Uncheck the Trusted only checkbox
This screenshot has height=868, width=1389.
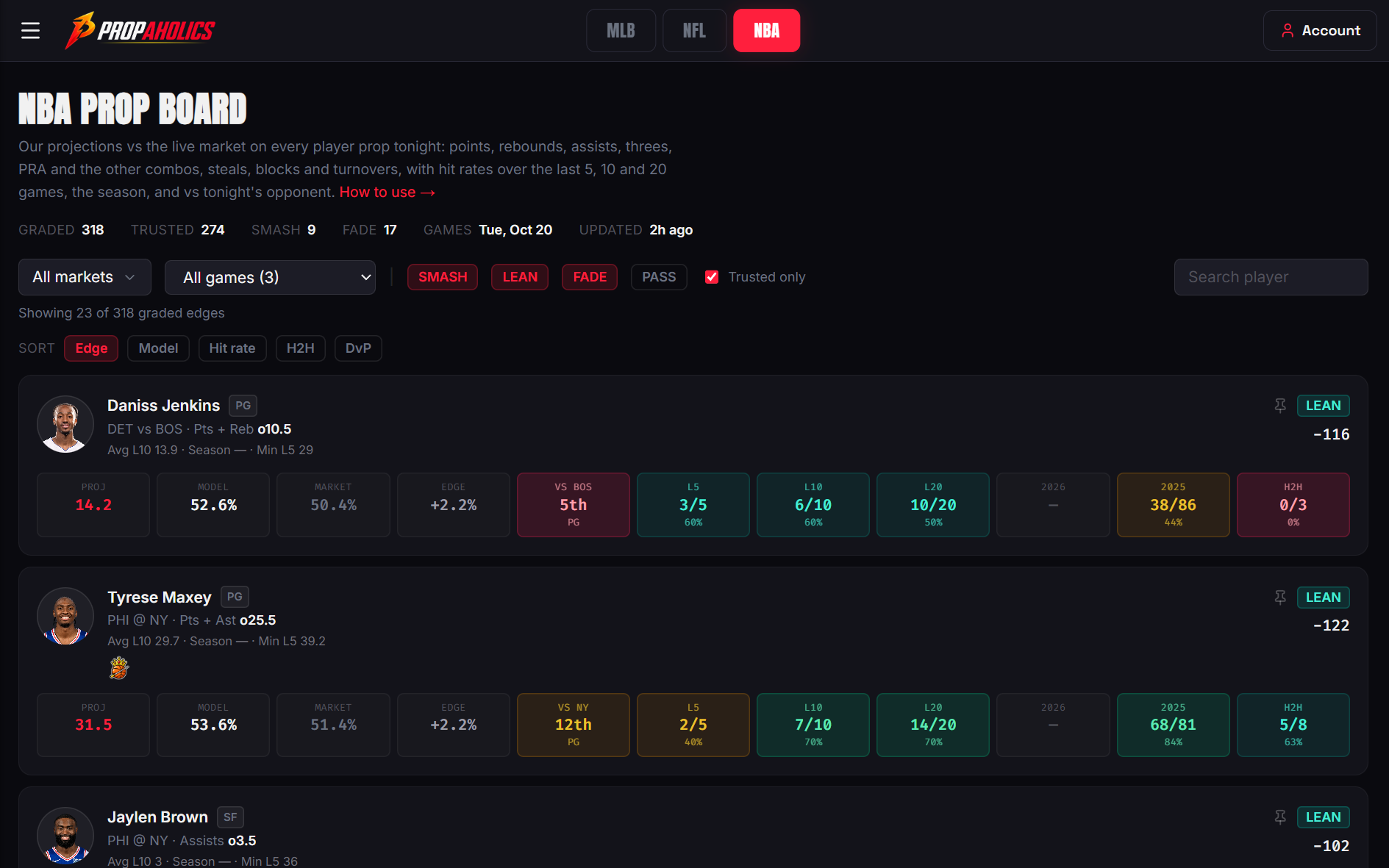coord(712,277)
